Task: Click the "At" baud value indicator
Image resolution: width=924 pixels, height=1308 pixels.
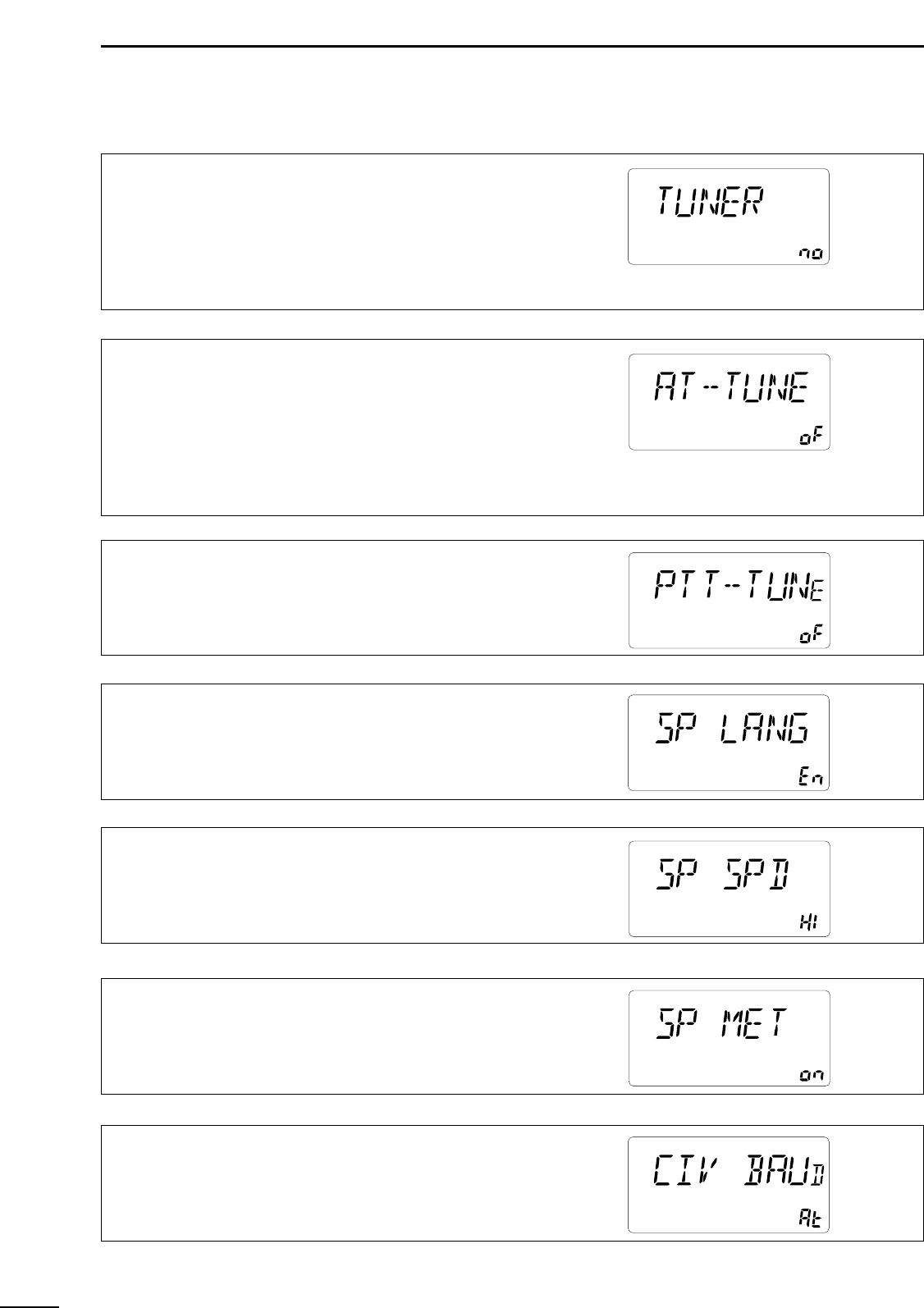Action: [811, 1219]
